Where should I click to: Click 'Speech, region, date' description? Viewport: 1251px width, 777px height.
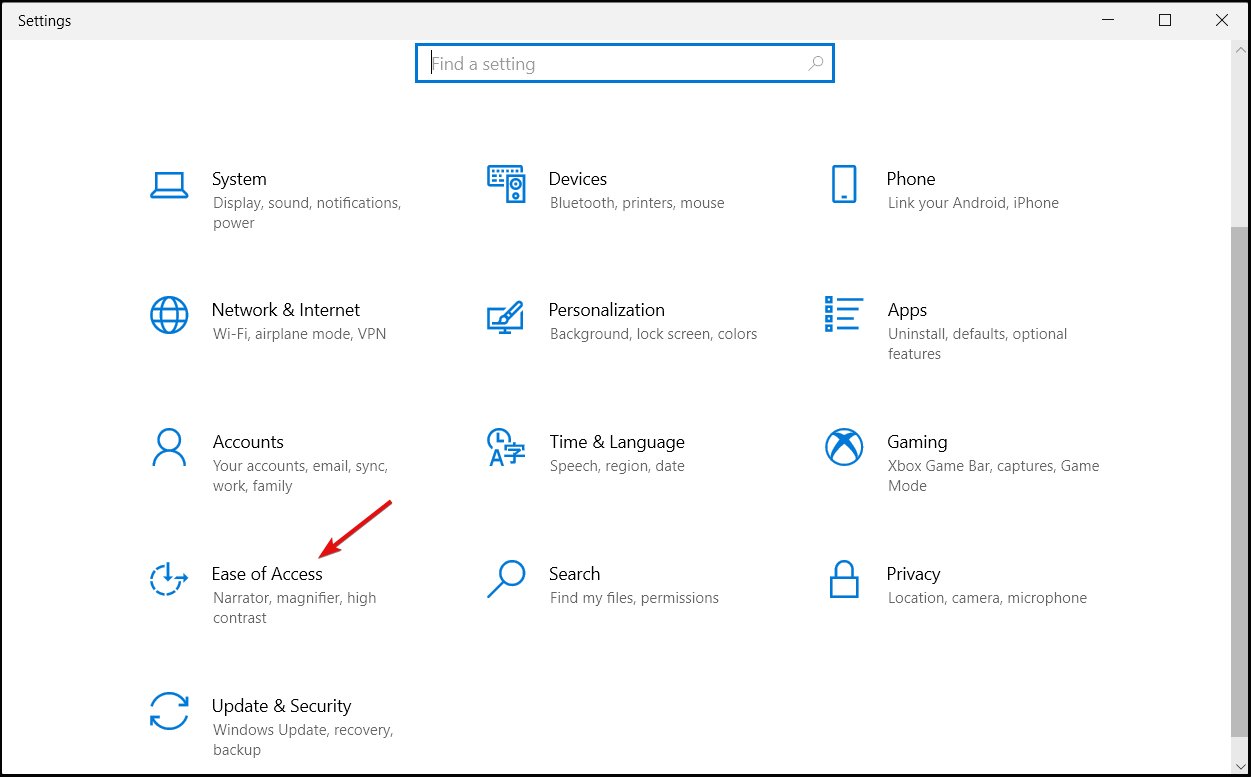617,466
